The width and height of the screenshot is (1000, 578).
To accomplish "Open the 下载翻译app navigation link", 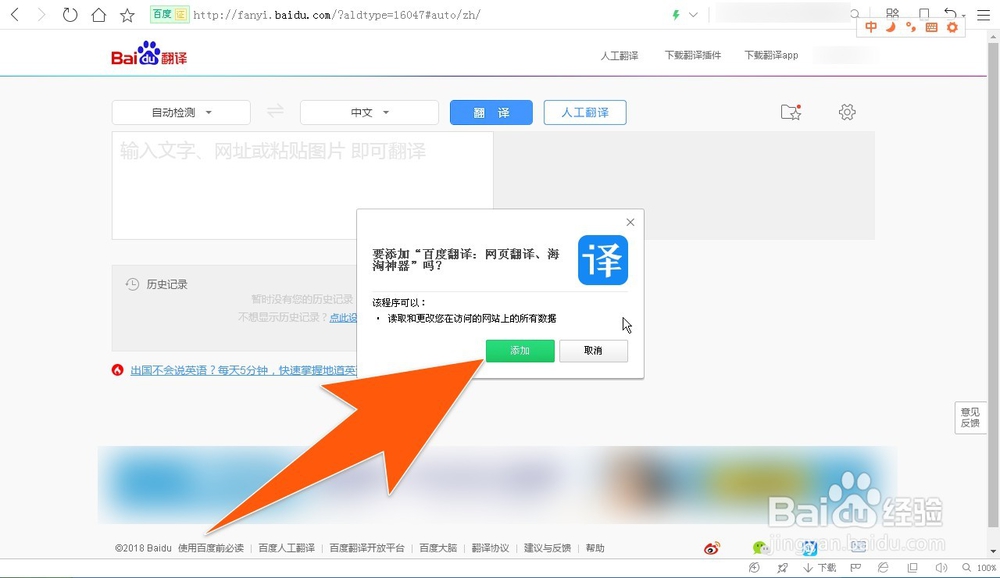I will pyautogui.click(x=771, y=56).
